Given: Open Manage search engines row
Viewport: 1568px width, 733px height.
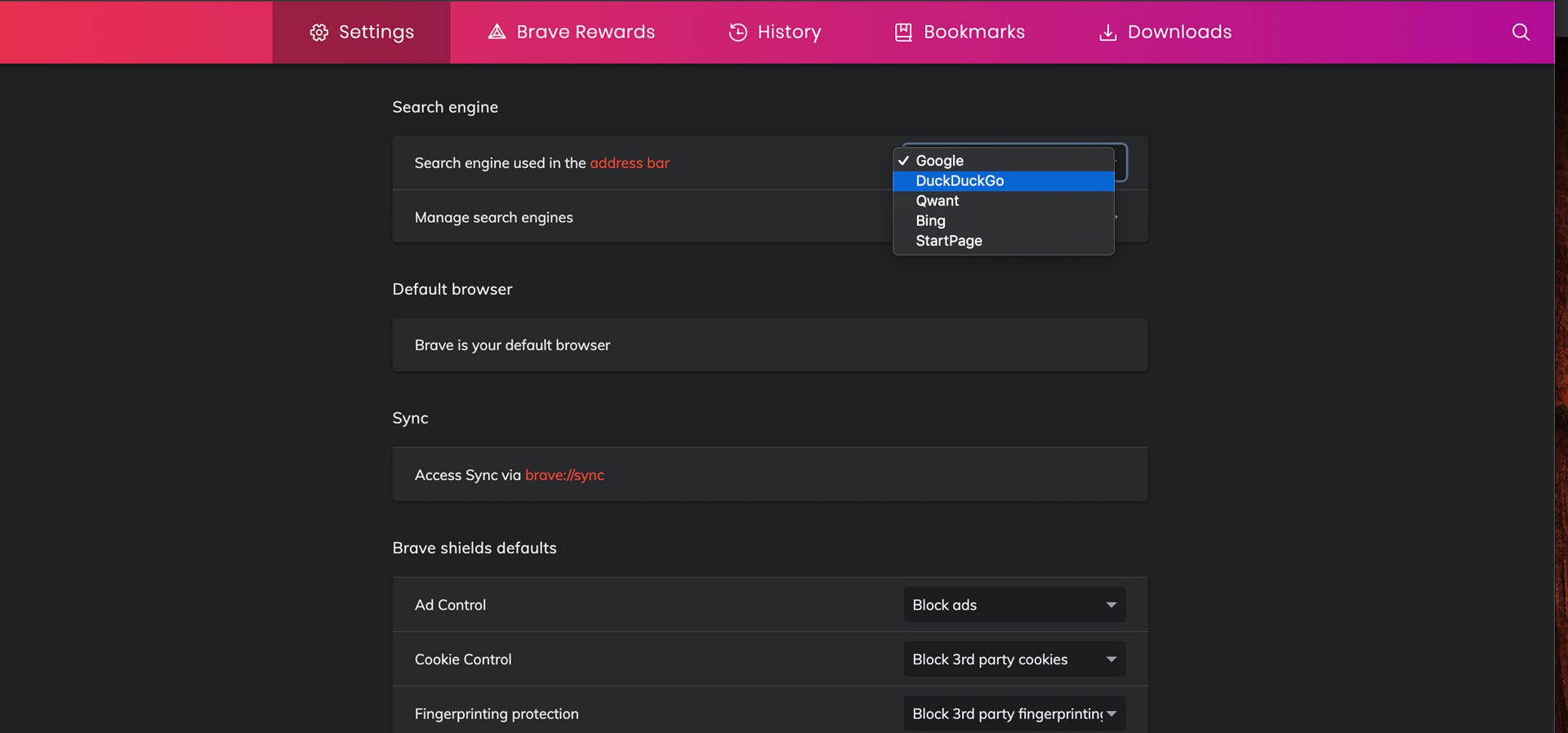Looking at the screenshot, I should (x=770, y=217).
